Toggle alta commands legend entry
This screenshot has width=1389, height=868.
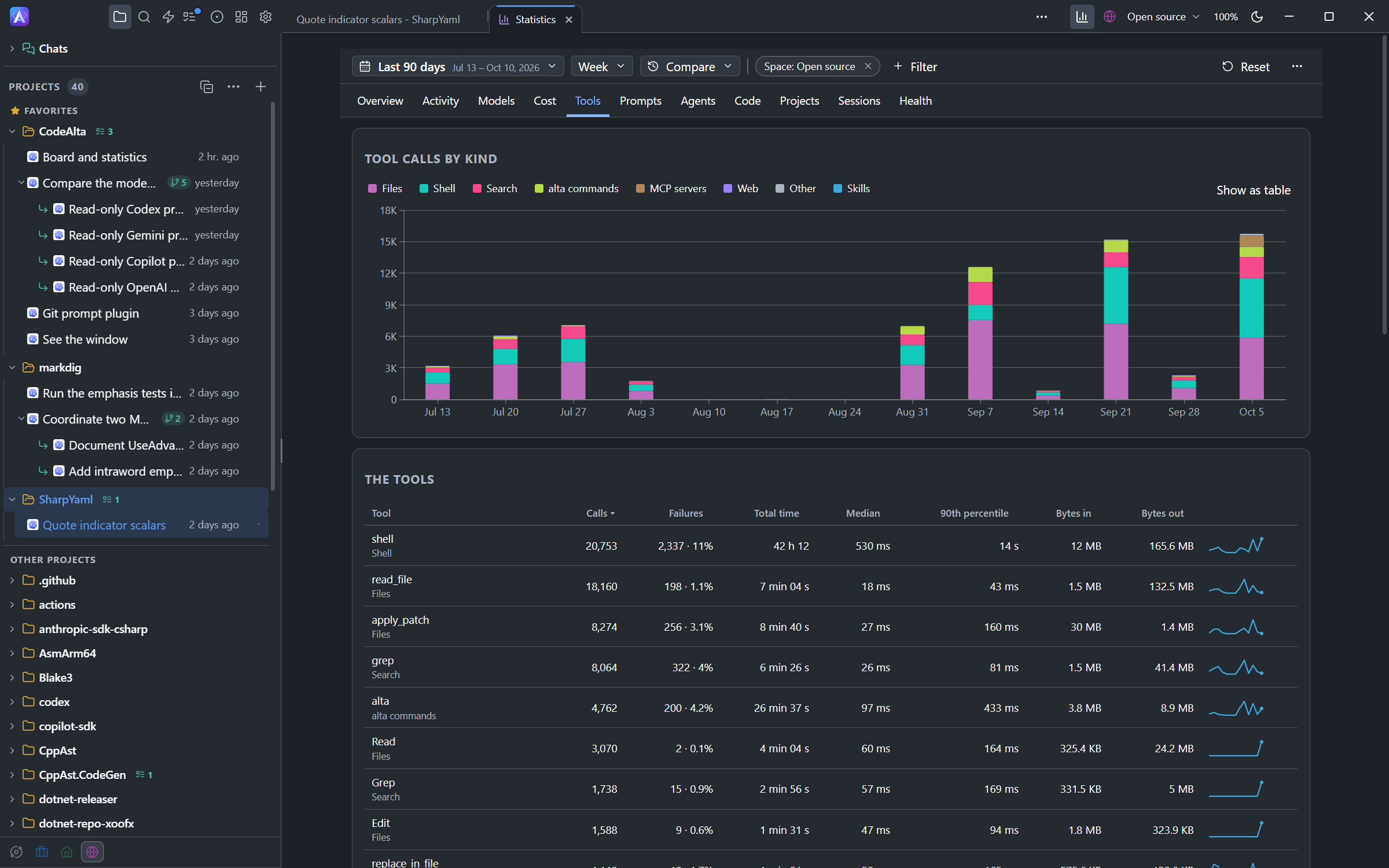coord(577,189)
